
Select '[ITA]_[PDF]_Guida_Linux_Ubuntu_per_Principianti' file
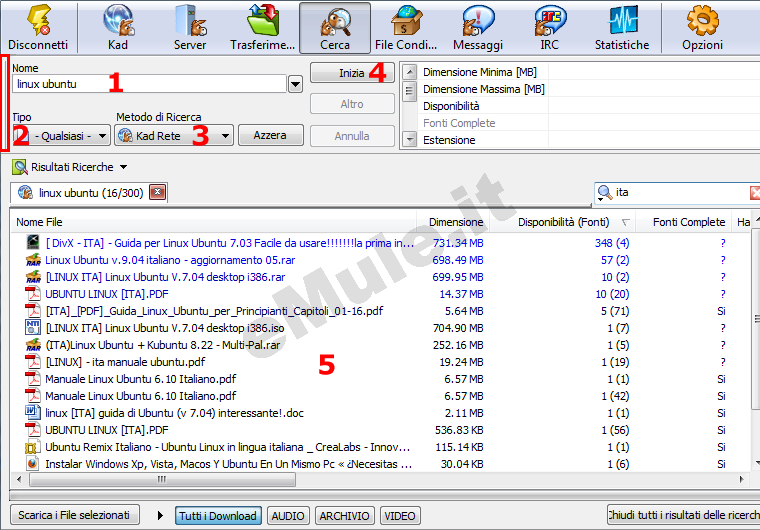214,311
